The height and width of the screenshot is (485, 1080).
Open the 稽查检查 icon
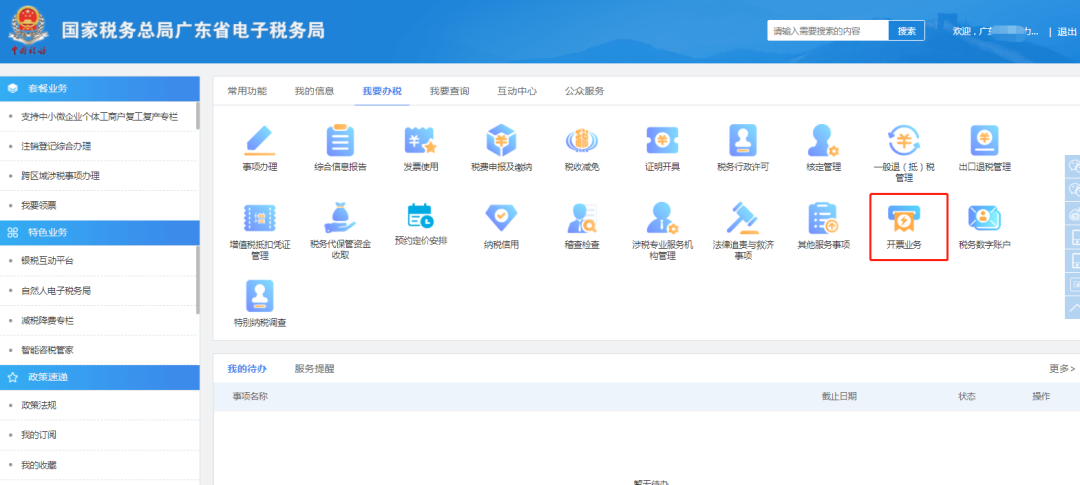[x=582, y=218]
